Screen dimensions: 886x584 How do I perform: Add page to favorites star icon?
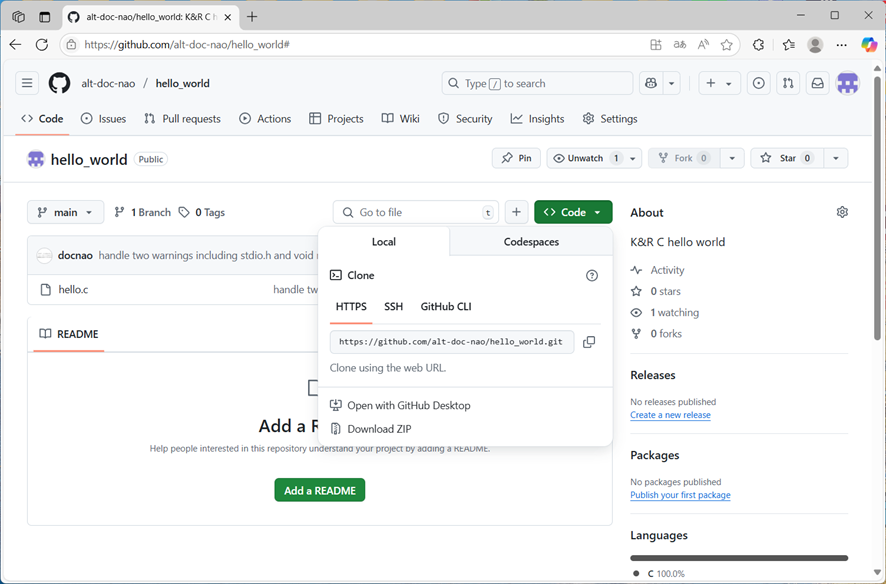pos(727,45)
